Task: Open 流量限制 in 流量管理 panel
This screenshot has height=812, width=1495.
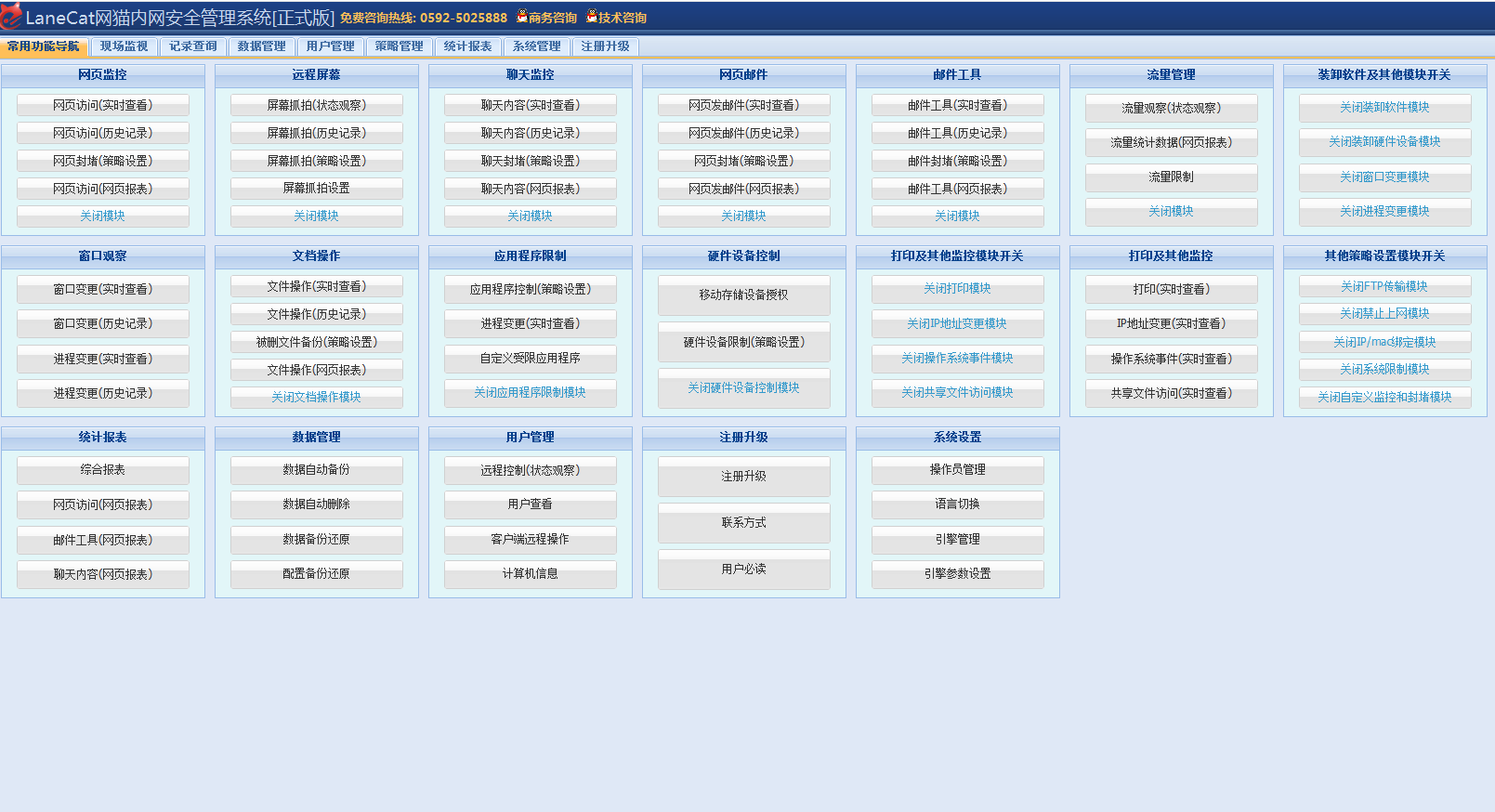Action: 1171,177
